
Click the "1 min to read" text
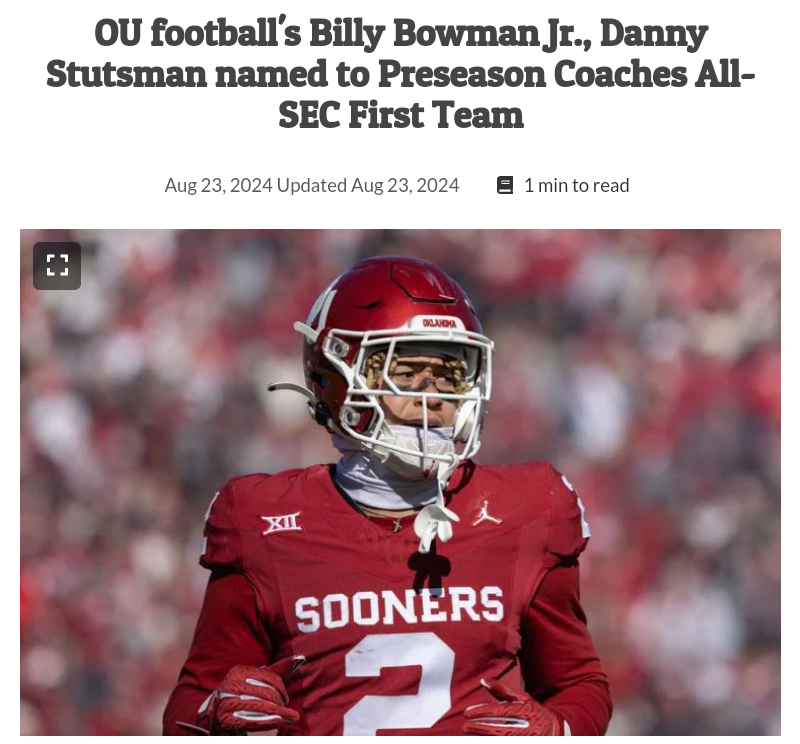[x=577, y=185]
